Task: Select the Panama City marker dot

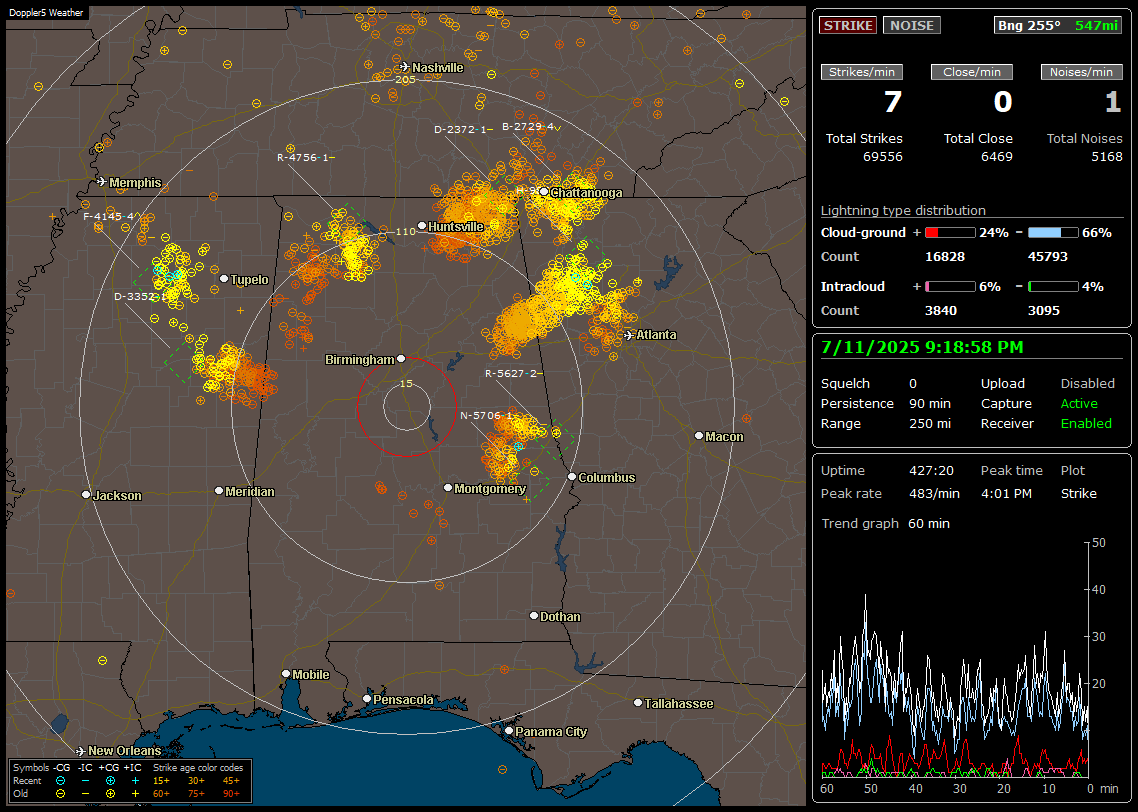Action: [x=509, y=731]
